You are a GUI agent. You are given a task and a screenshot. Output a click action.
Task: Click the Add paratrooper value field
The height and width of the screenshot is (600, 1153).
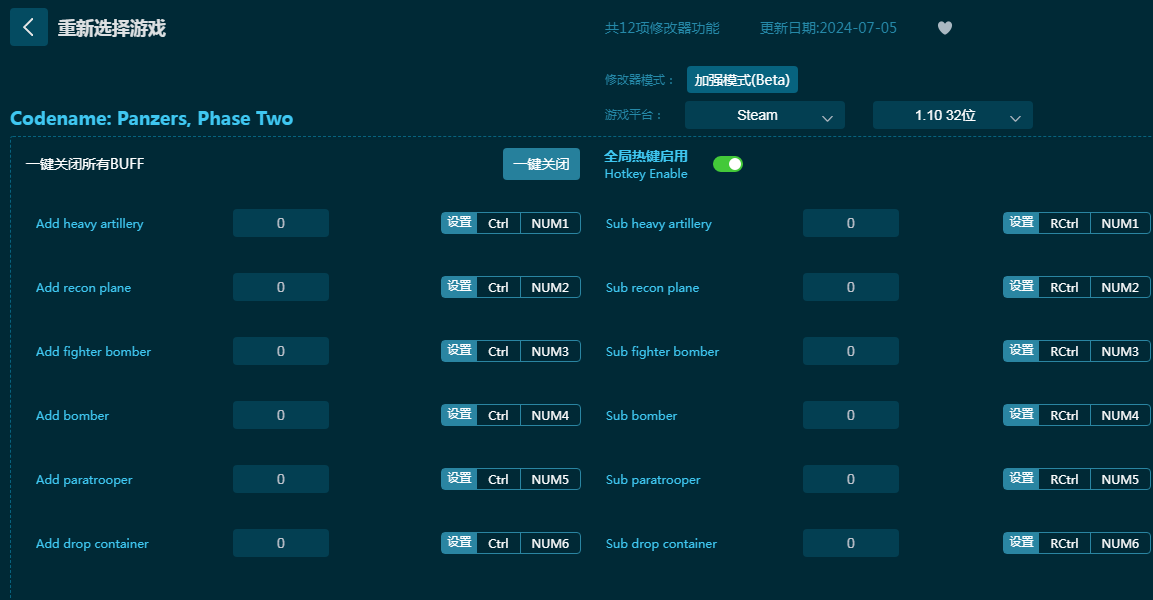[281, 479]
